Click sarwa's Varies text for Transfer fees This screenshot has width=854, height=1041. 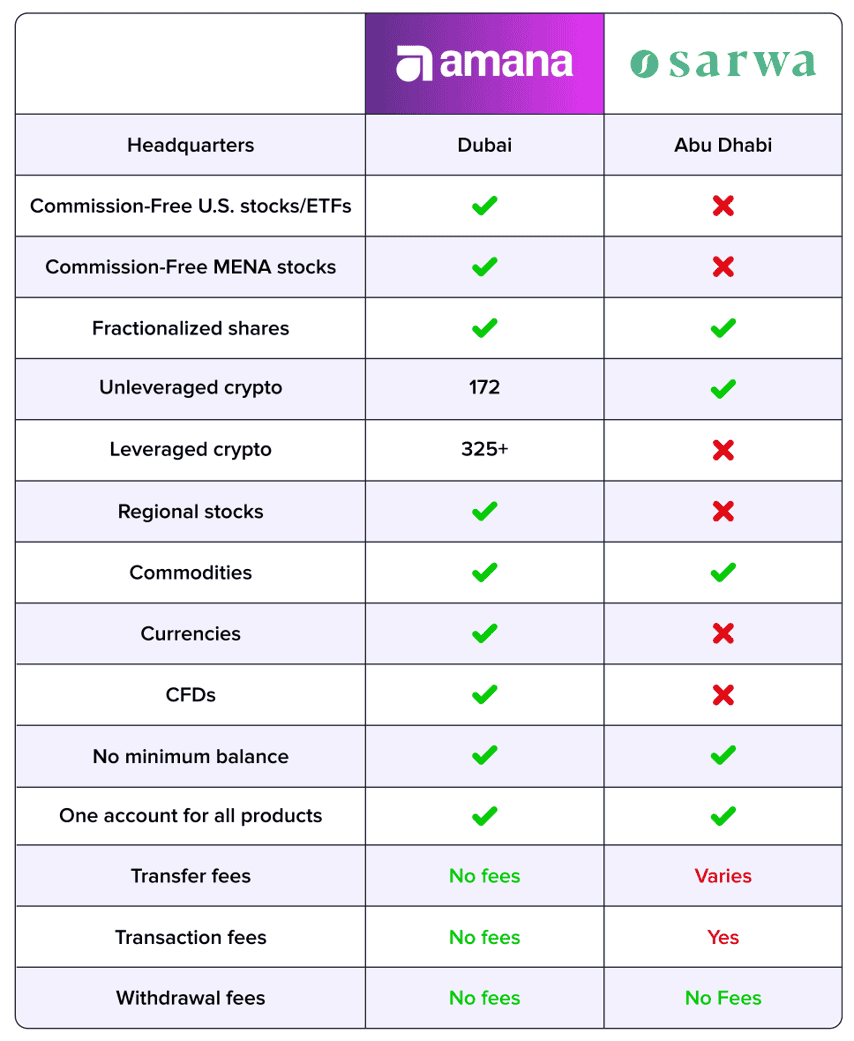[723, 876]
